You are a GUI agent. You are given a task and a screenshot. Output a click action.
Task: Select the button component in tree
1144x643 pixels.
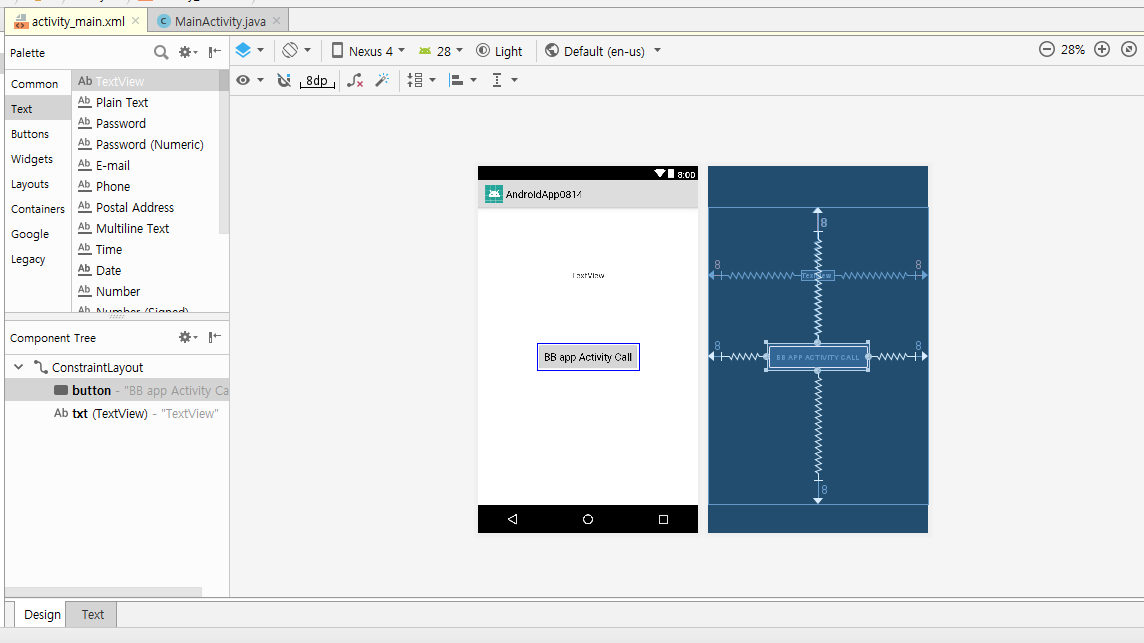point(117,390)
